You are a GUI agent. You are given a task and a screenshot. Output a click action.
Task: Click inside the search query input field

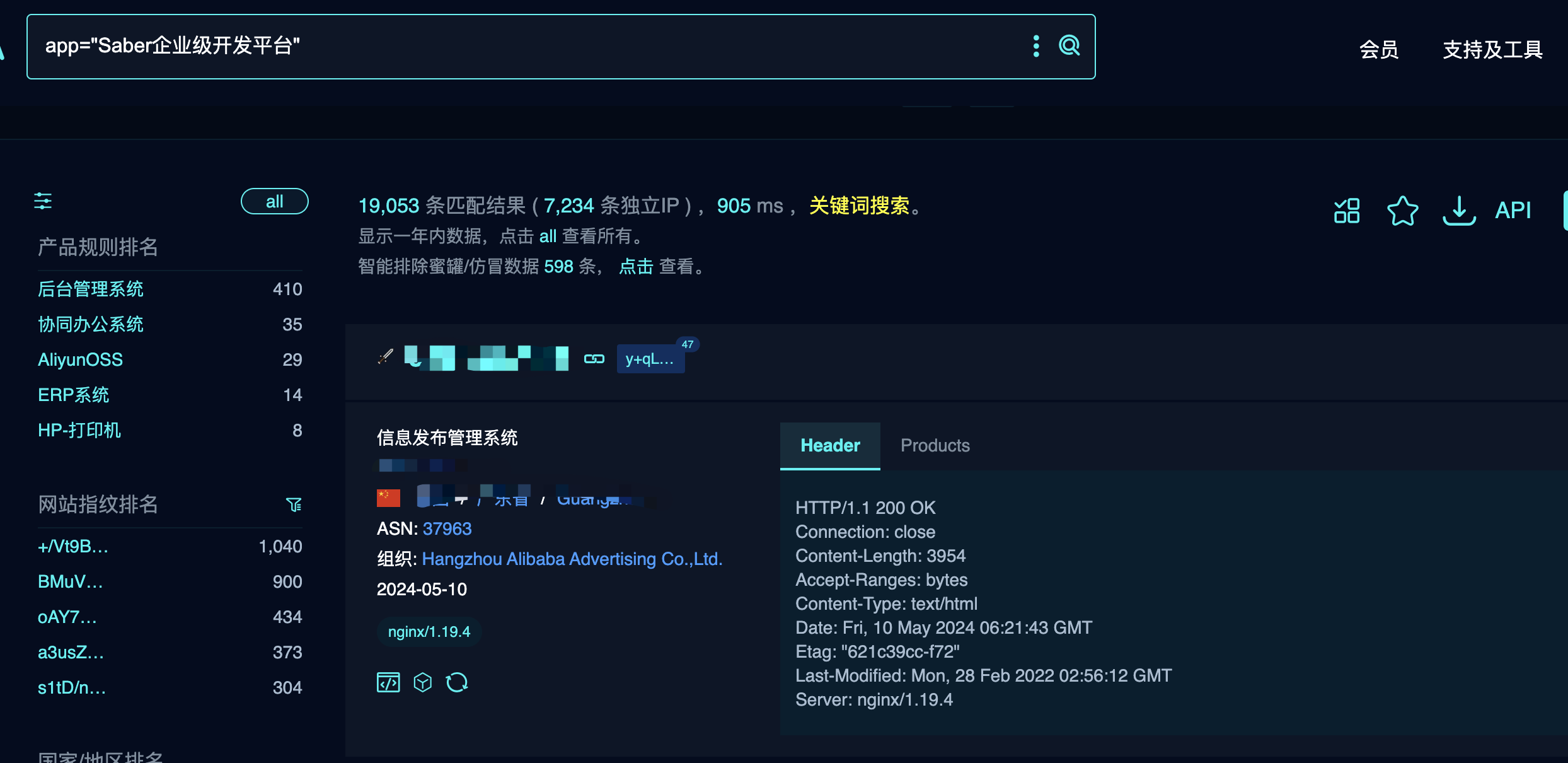click(x=504, y=45)
